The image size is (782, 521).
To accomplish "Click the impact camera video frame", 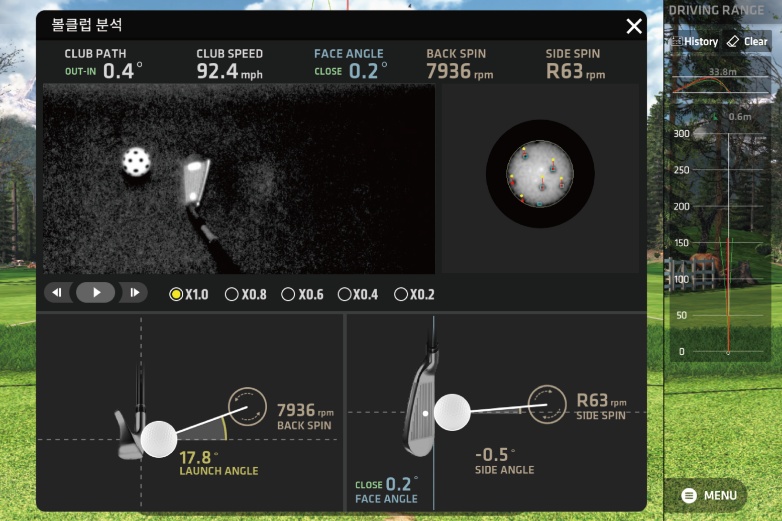I will point(239,178).
